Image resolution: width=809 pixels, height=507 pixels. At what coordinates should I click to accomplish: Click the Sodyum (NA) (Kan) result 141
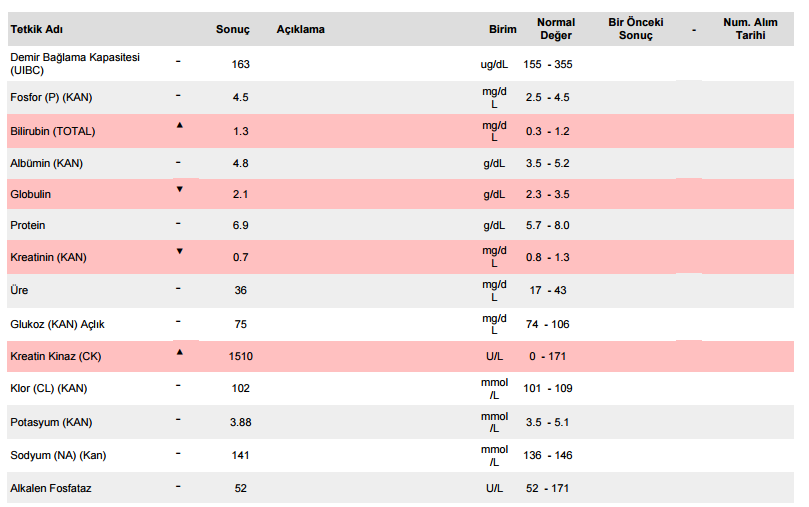(240, 455)
